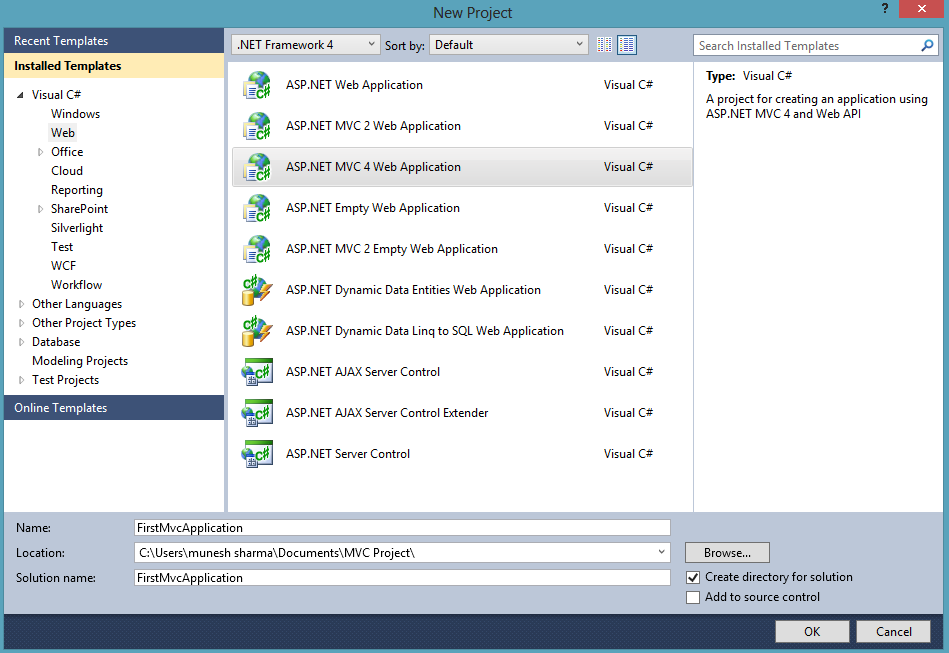Viewport: 949px width, 653px height.
Task: Select the Installed Templates section
Action: (114, 65)
